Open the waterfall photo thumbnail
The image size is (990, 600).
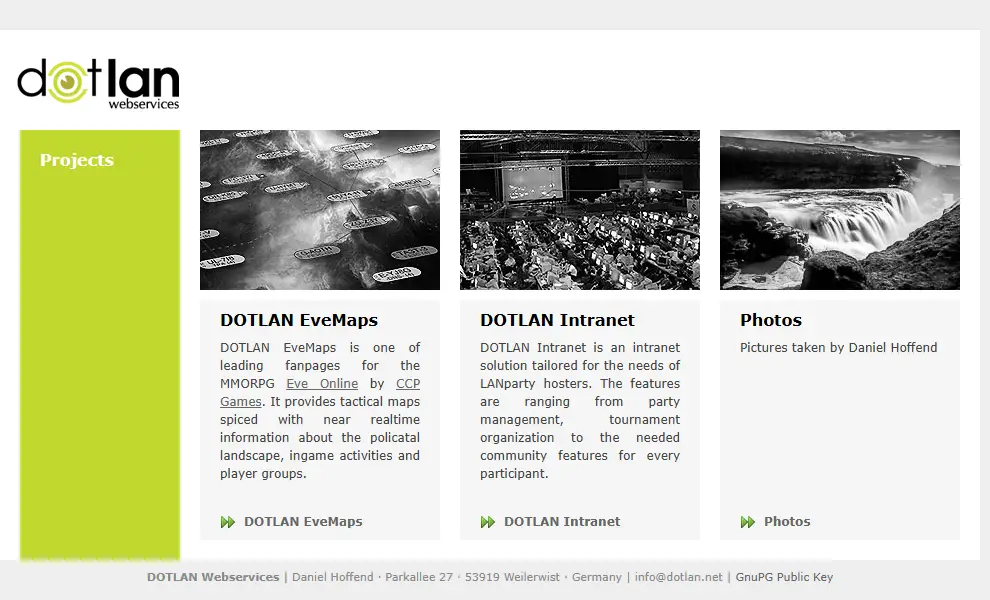click(840, 210)
